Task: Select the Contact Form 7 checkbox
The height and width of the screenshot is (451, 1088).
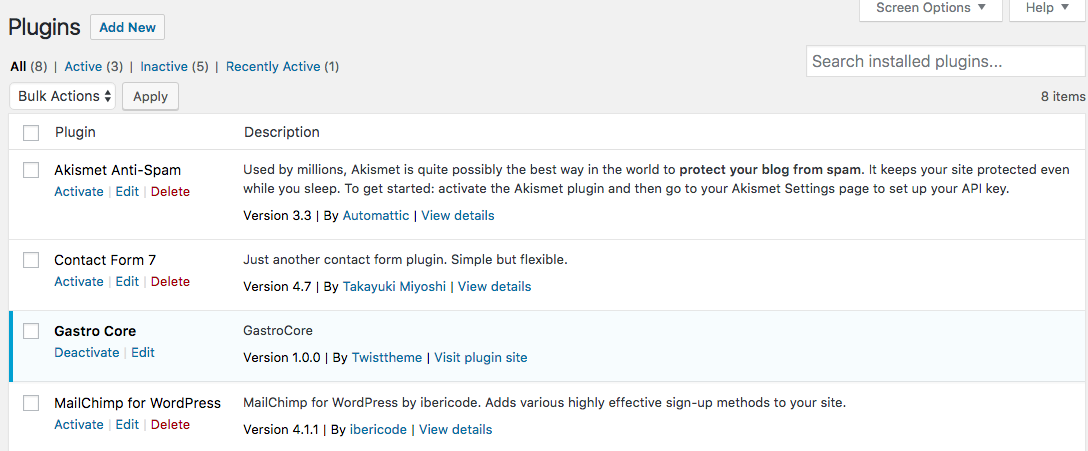Action: coord(31,260)
